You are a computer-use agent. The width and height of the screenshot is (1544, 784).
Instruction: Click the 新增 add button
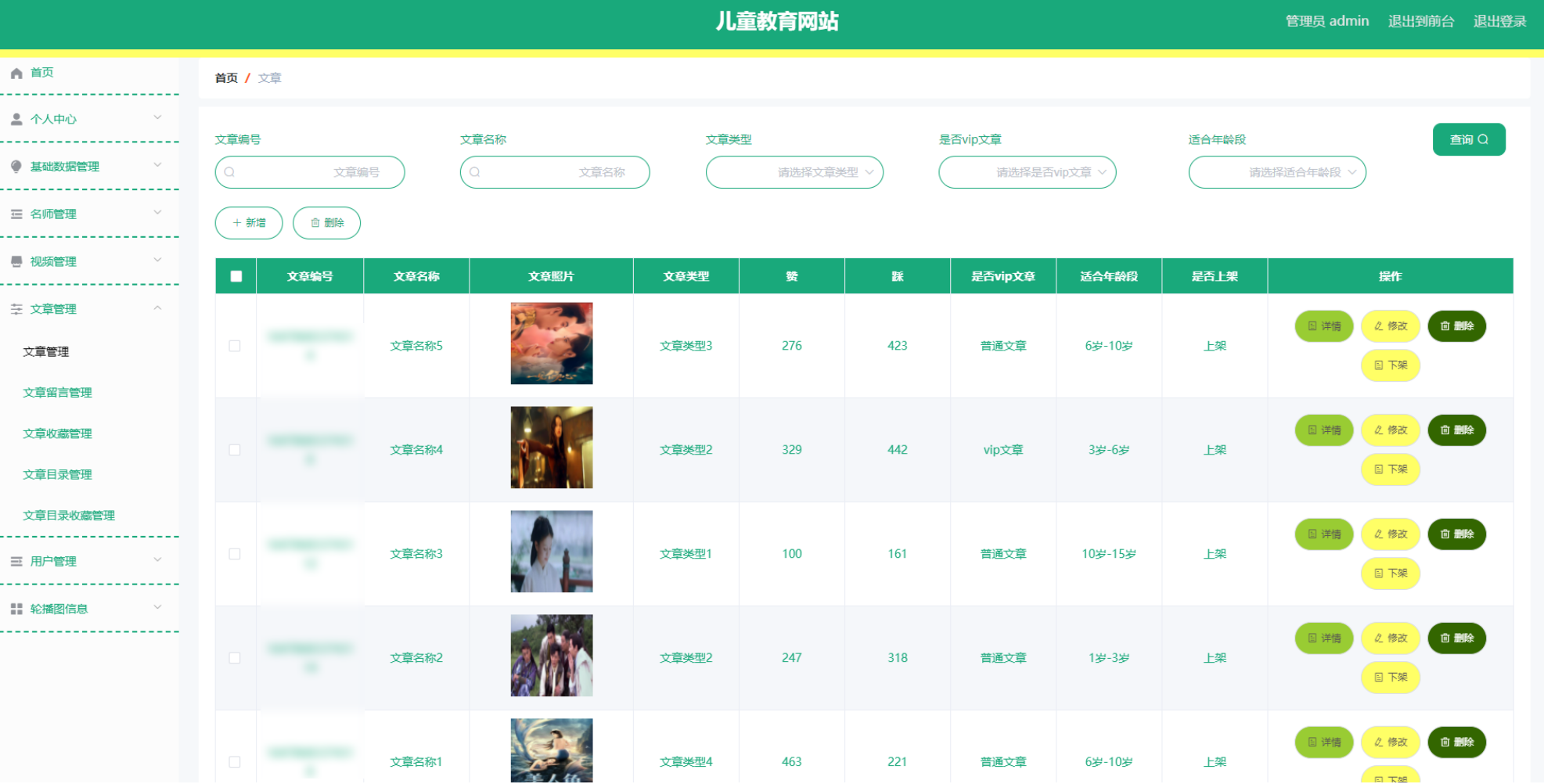249,223
